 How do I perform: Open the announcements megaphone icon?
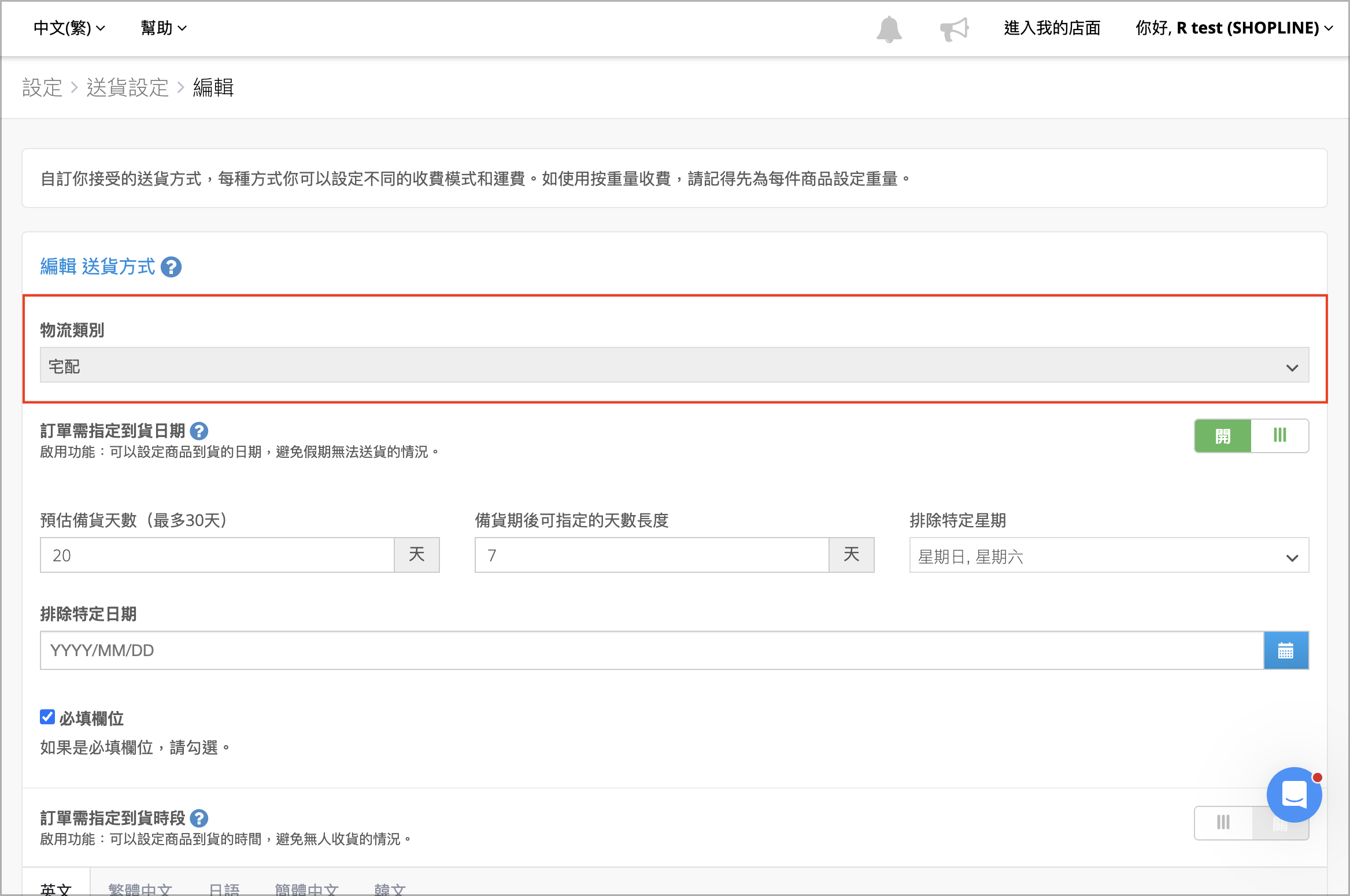pyautogui.click(x=954, y=28)
